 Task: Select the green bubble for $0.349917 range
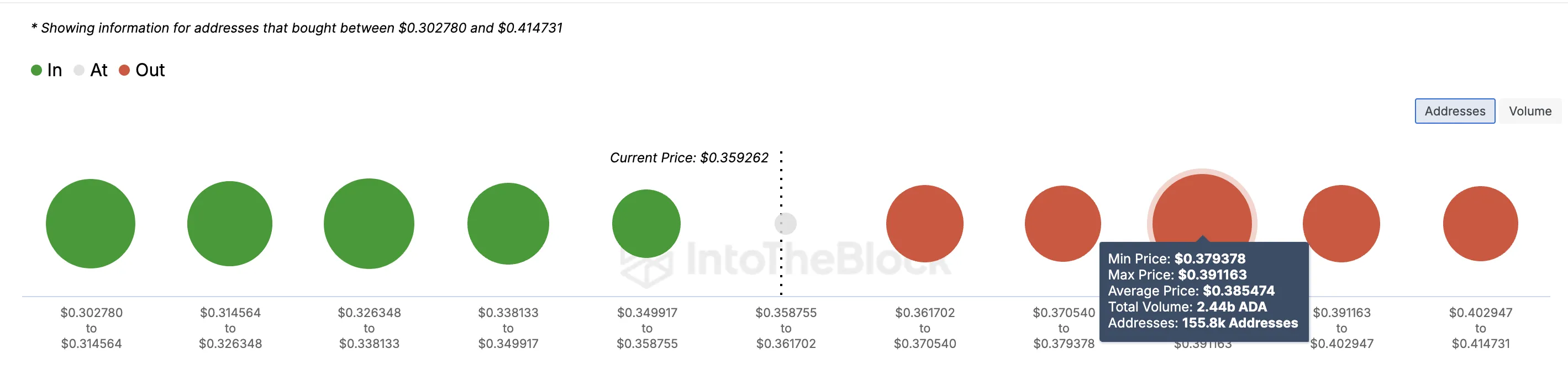click(646, 224)
